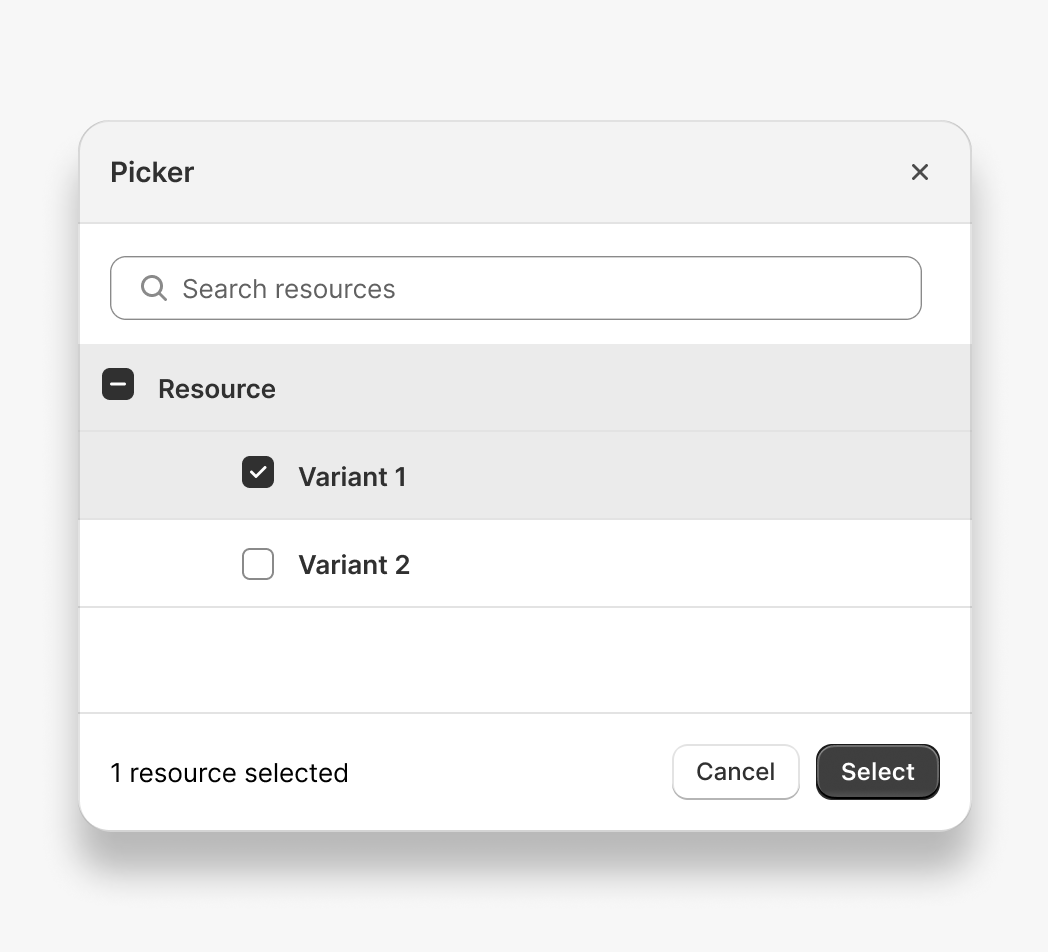
Task: Click the checkmark icon on Variant 1
Action: point(258,472)
